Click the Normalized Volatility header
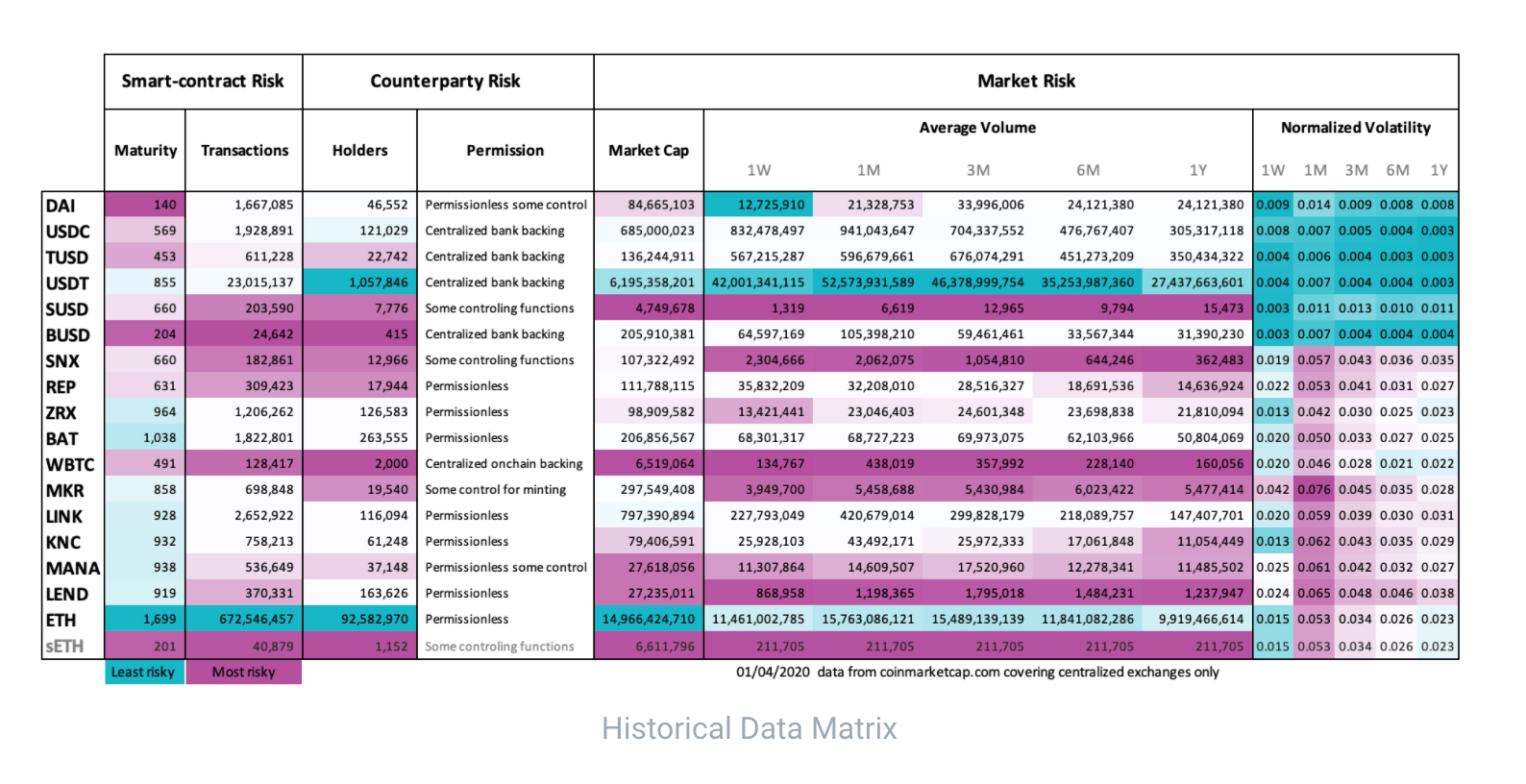This screenshot has height=784, width=1526. pos(1356,128)
